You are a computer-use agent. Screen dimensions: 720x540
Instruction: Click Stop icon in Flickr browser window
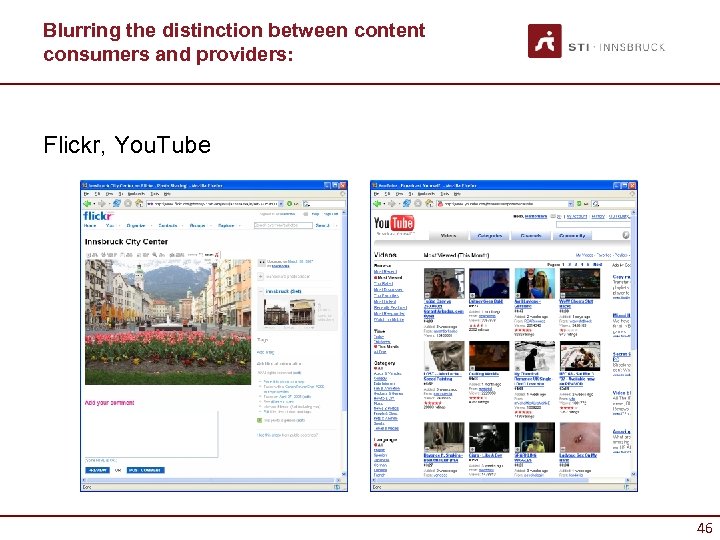128,203
